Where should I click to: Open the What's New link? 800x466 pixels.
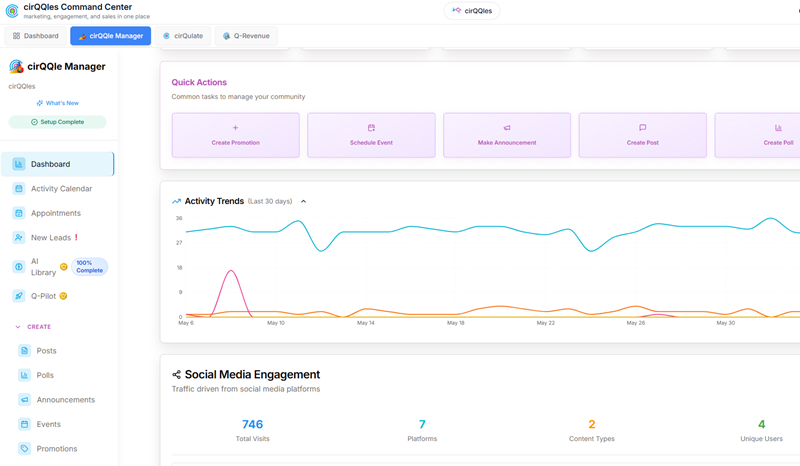point(58,103)
